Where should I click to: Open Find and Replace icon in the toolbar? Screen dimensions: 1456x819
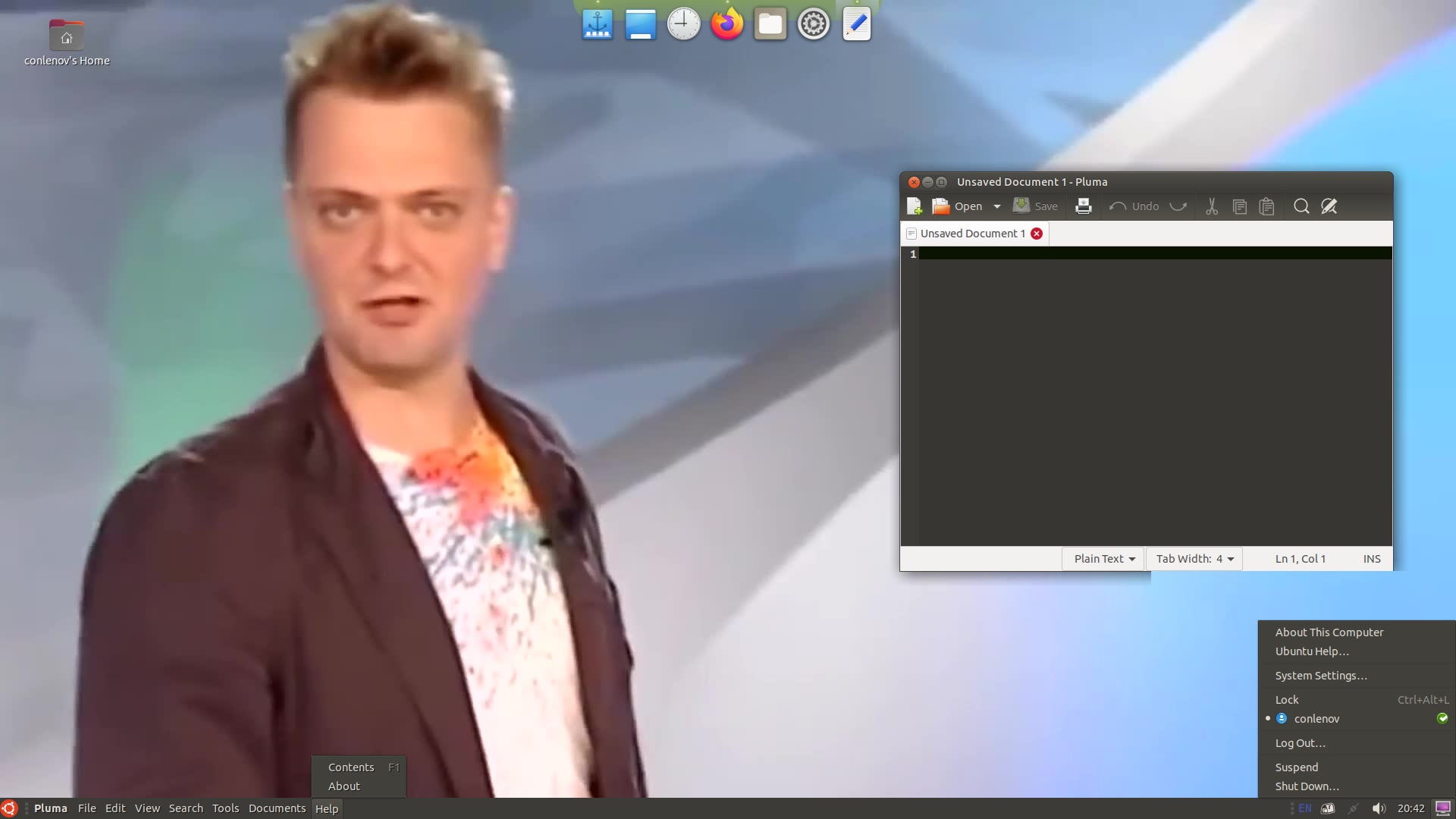[x=1329, y=206]
